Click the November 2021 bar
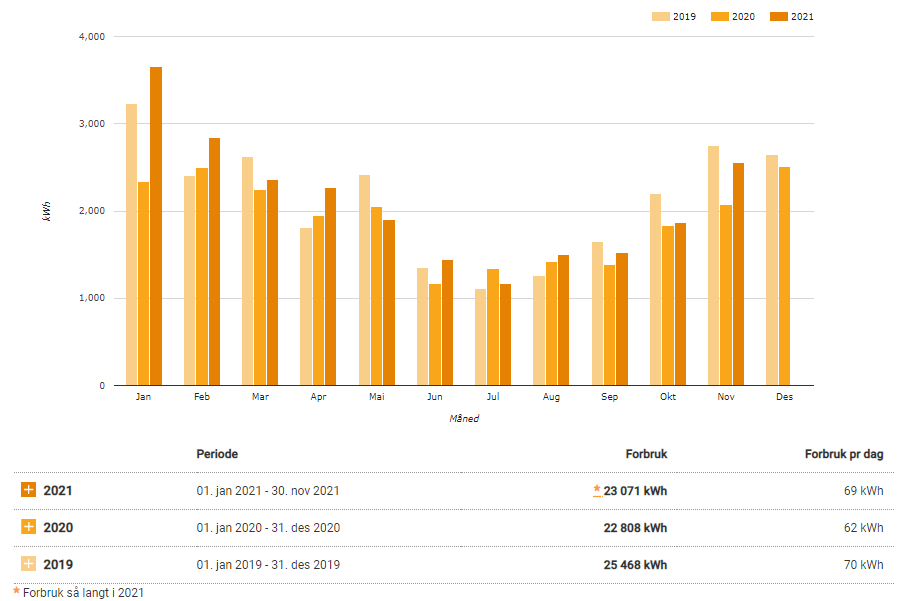This screenshot has height=601, width=897. pos(739,274)
